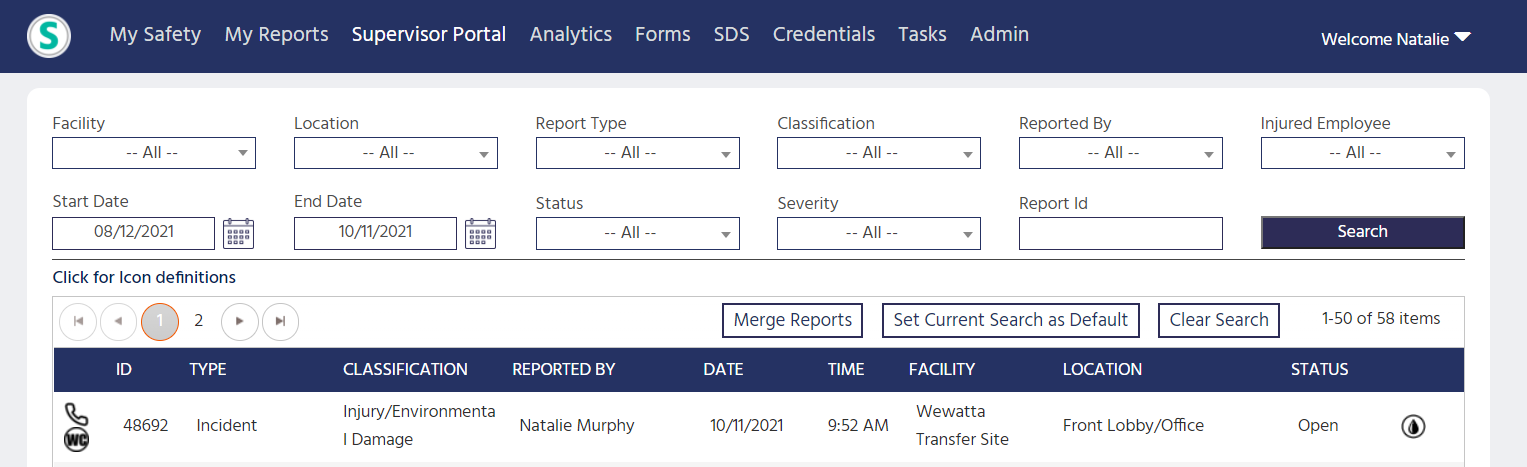1527x467 pixels.
Task: Sort by the LOCATION column header
Action: click(x=1102, y=369)
